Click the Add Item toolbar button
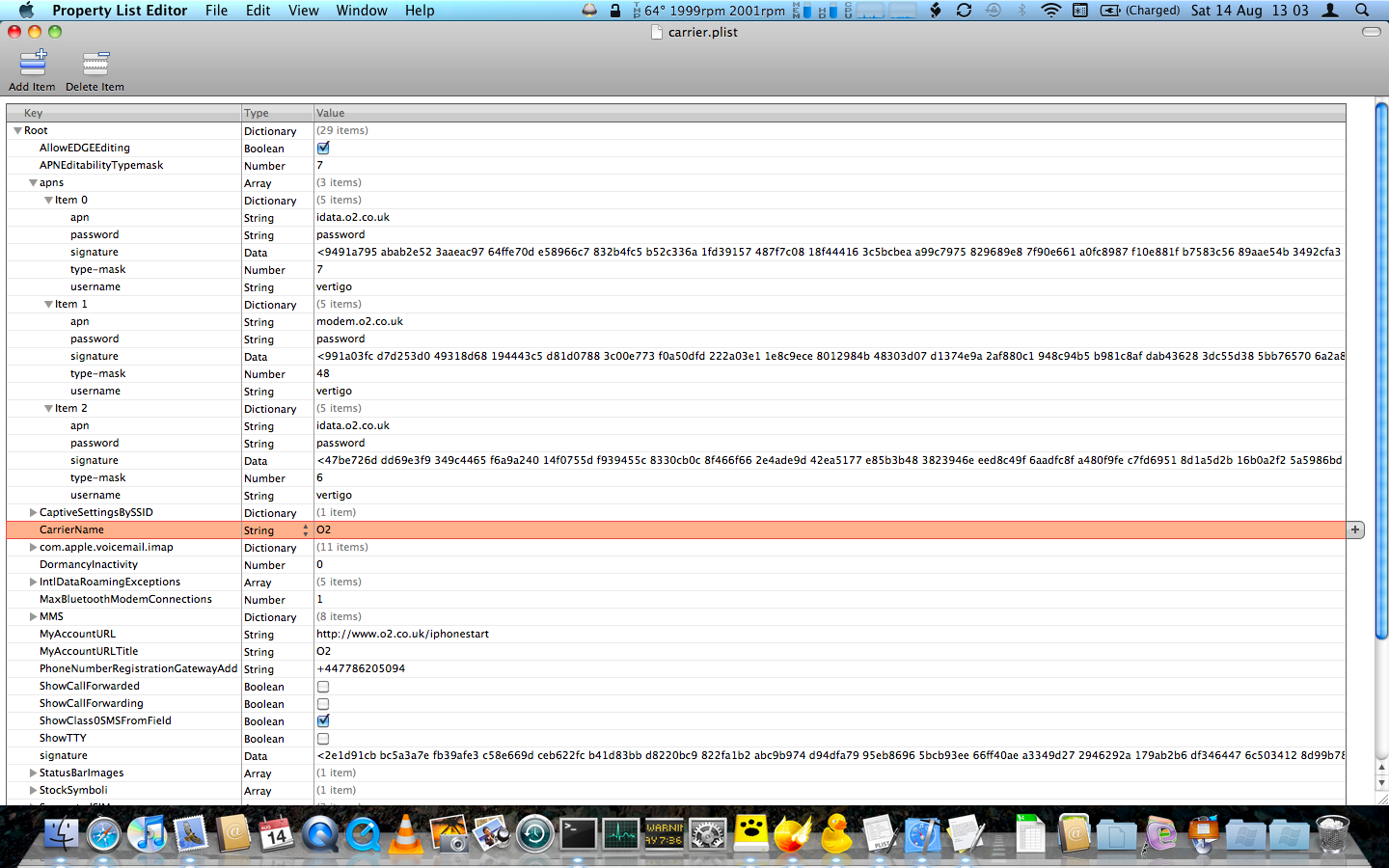This screenshot has height=868, width=1389. tap(33, 70)
